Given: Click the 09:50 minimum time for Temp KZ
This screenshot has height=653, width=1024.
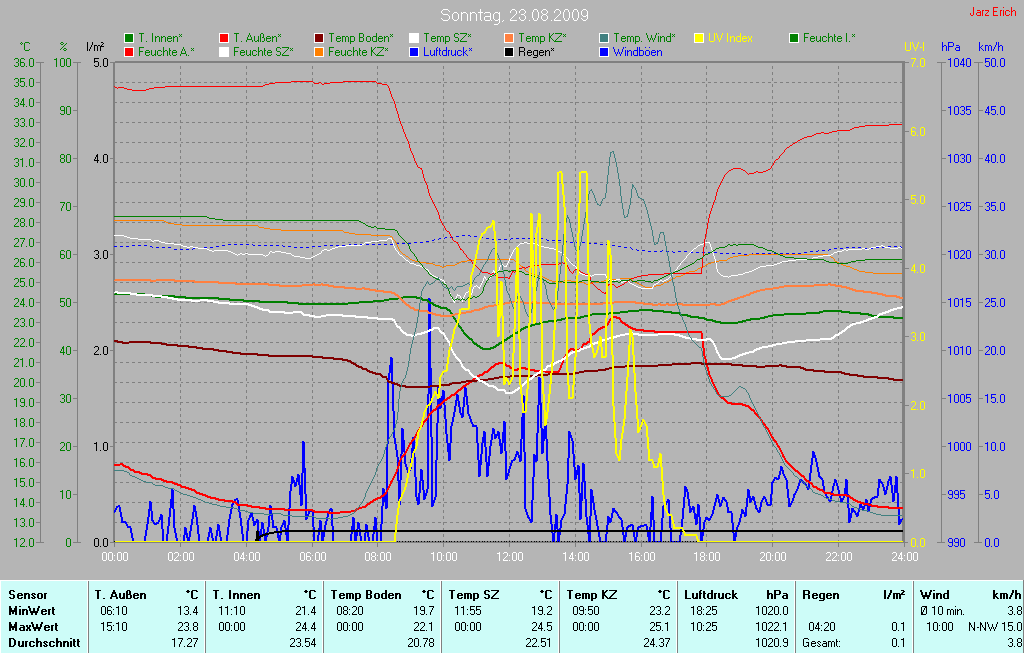Looking at the screenshot, I should point(586,611).
